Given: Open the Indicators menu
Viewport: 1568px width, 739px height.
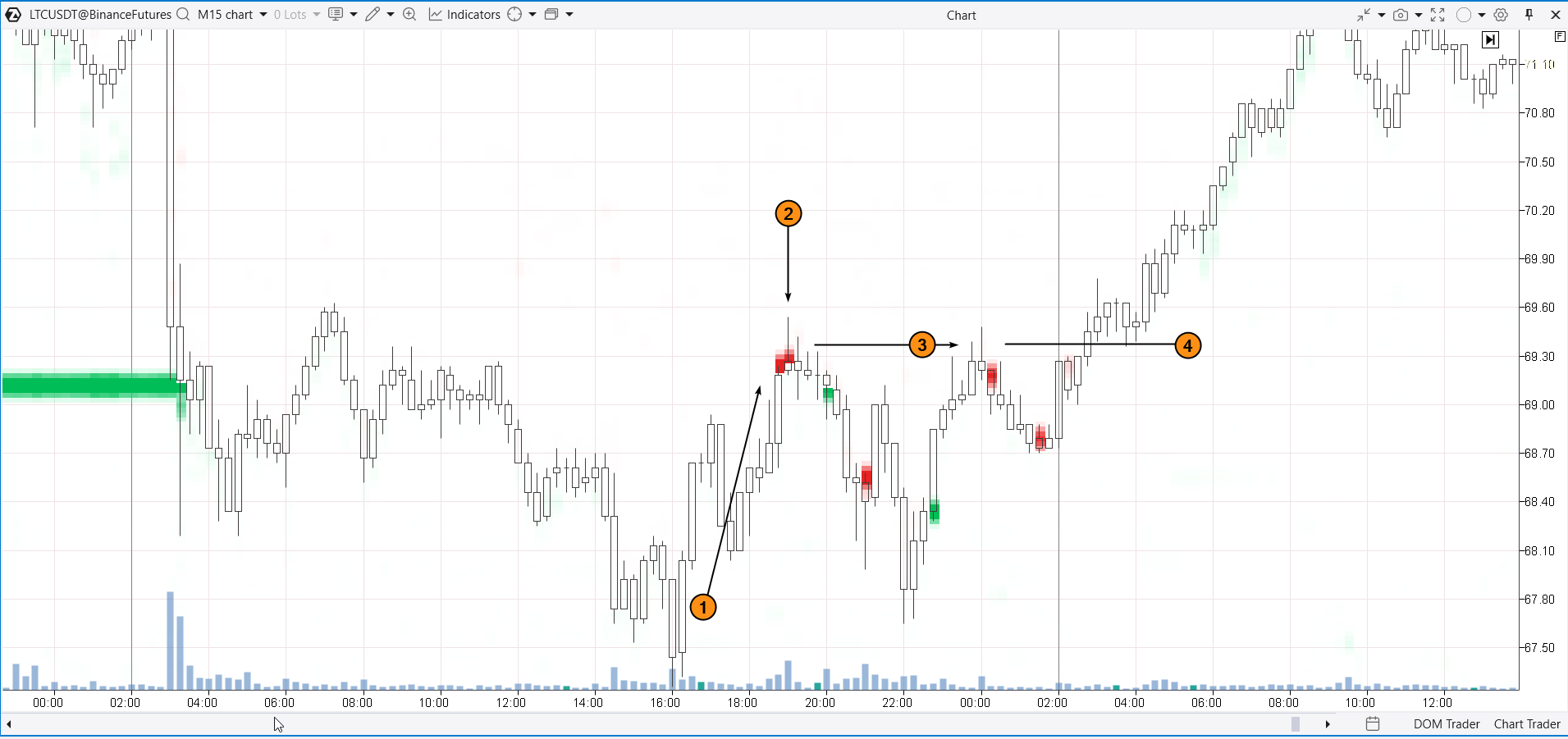Looking at the screenshot, I should (464, 15).
